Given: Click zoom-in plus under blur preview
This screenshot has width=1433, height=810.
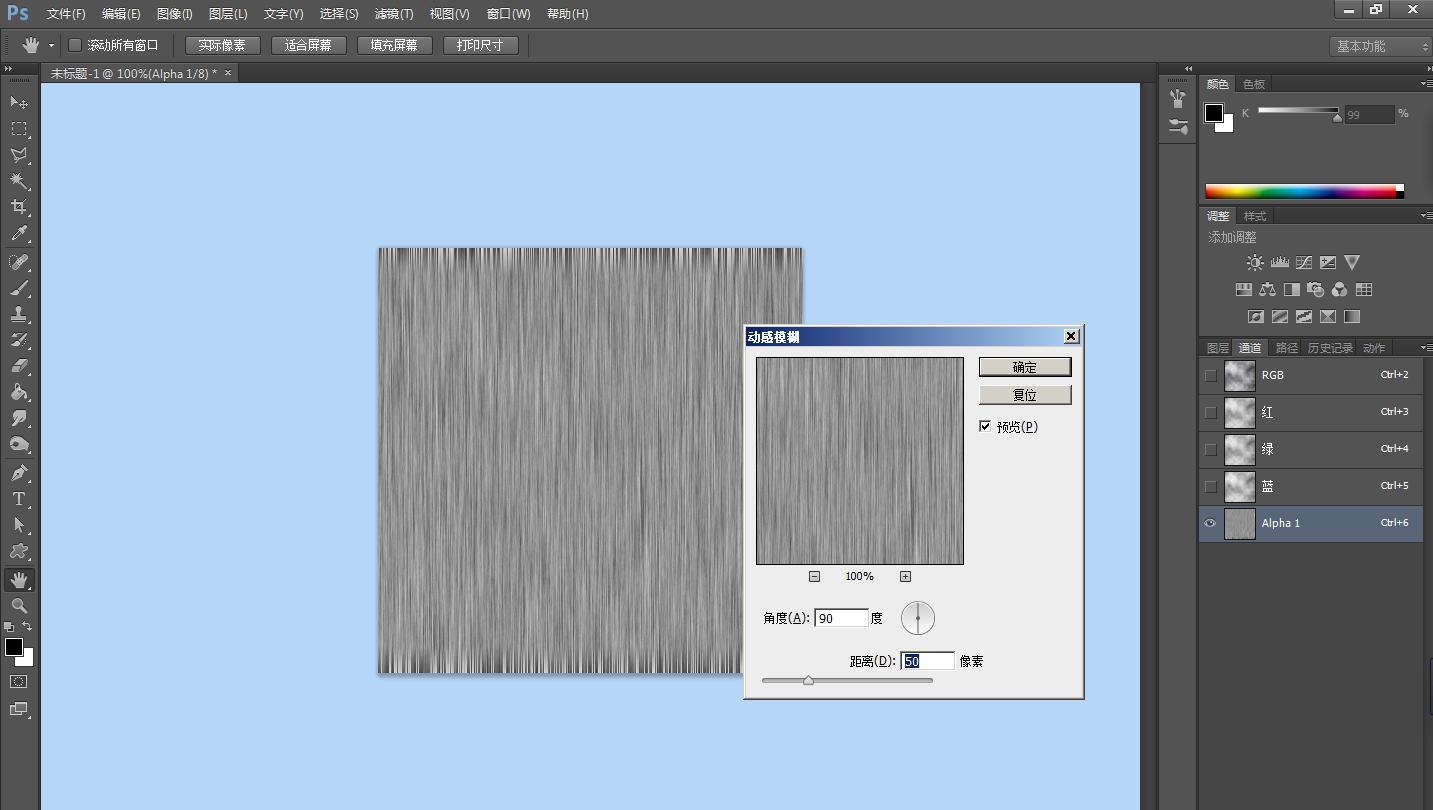Looking at the screenshot, I should tap(905, 576).
